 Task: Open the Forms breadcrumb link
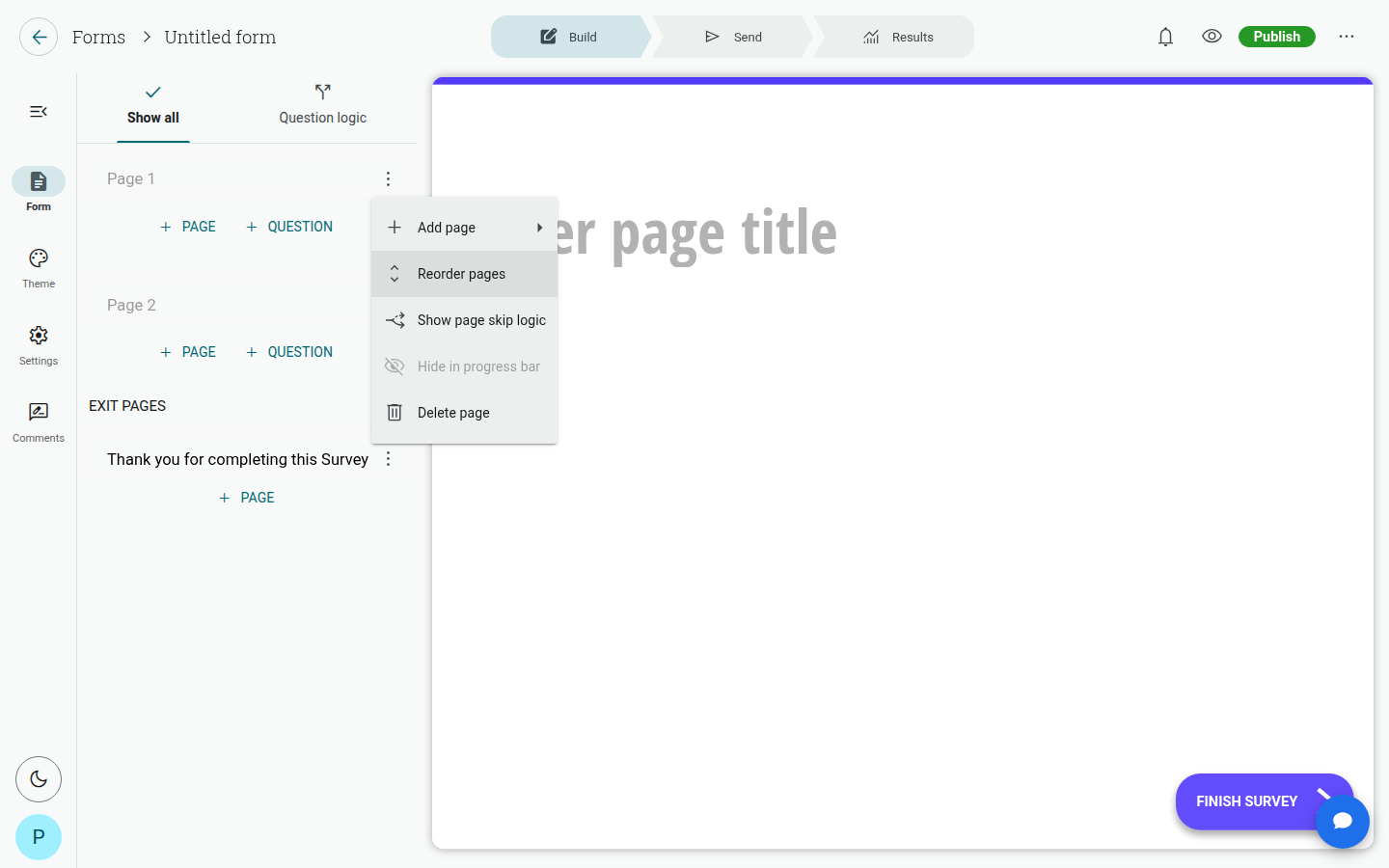98,37
